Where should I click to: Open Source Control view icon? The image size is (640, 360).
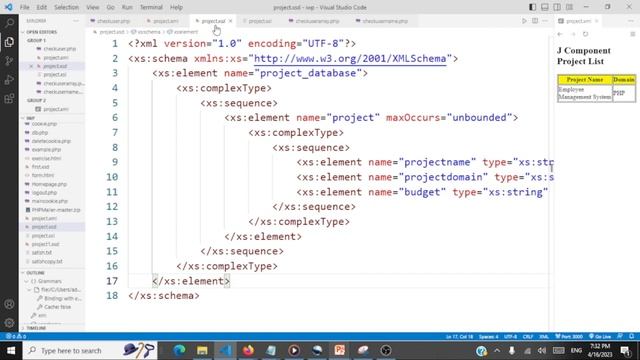[9, 61]
